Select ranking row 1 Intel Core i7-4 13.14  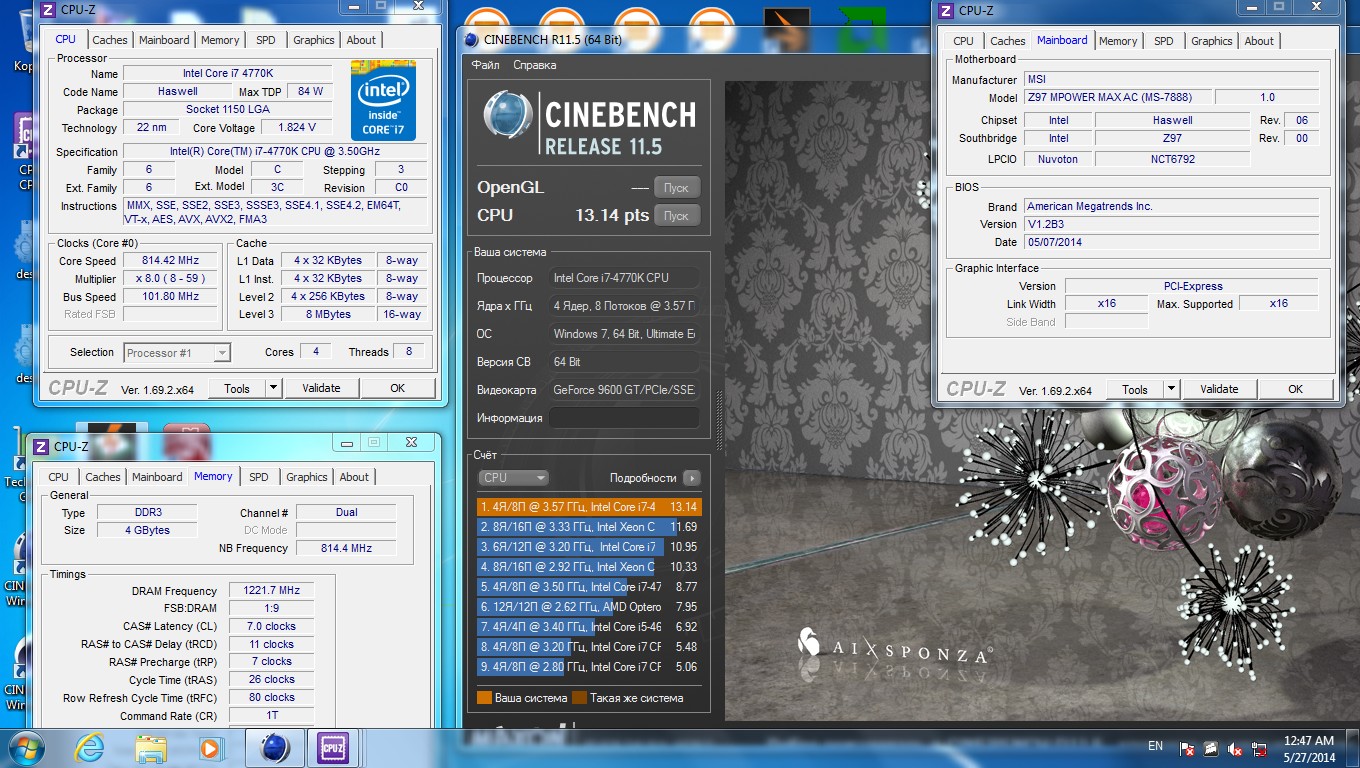tap(589, 507)
